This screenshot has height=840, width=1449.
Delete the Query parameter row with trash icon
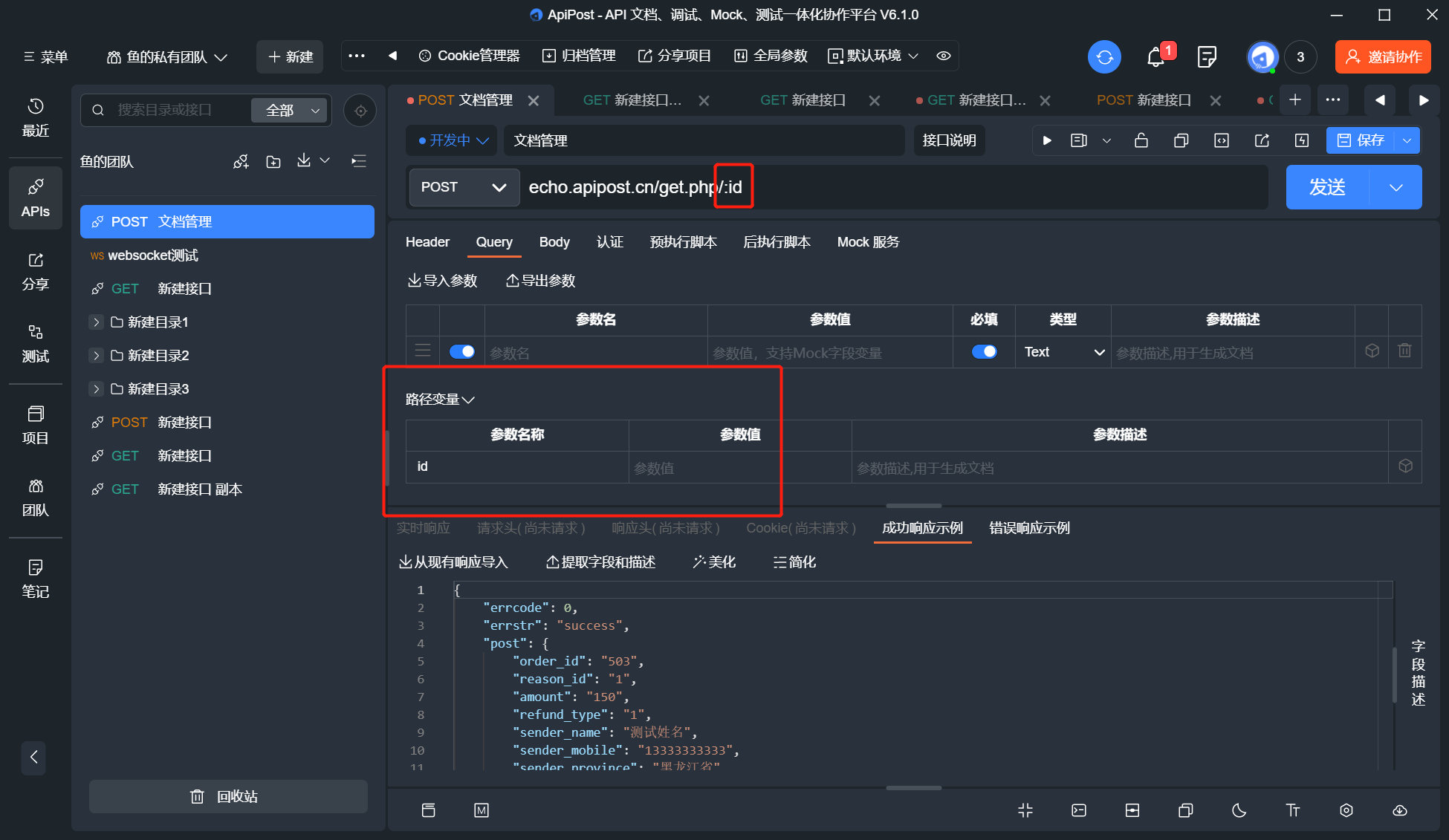coord(1404,351)
